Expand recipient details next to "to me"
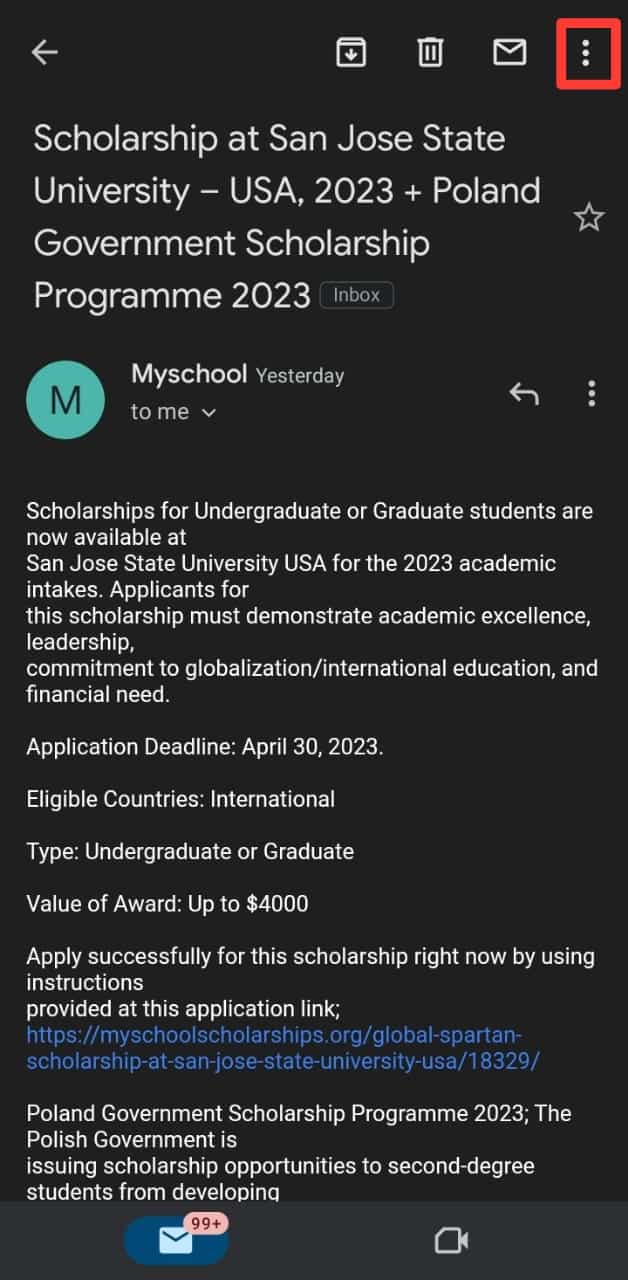The image size is (628, 1280). pyautogui.click(x=208, y=413)
